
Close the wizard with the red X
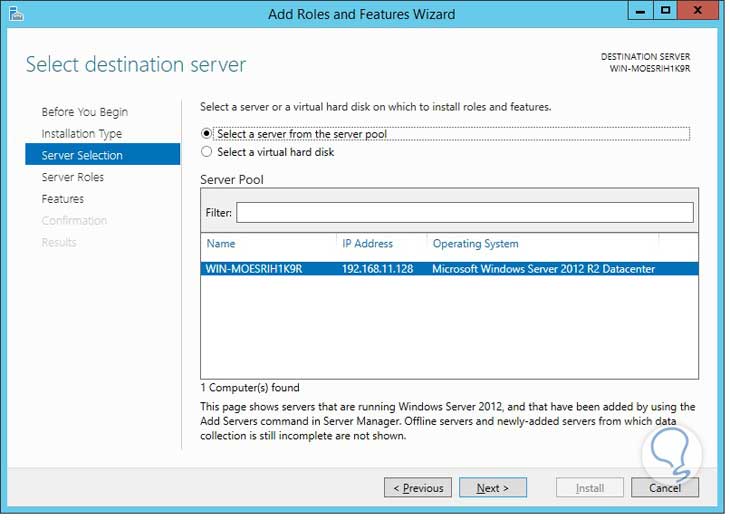[x=700, y=11]
